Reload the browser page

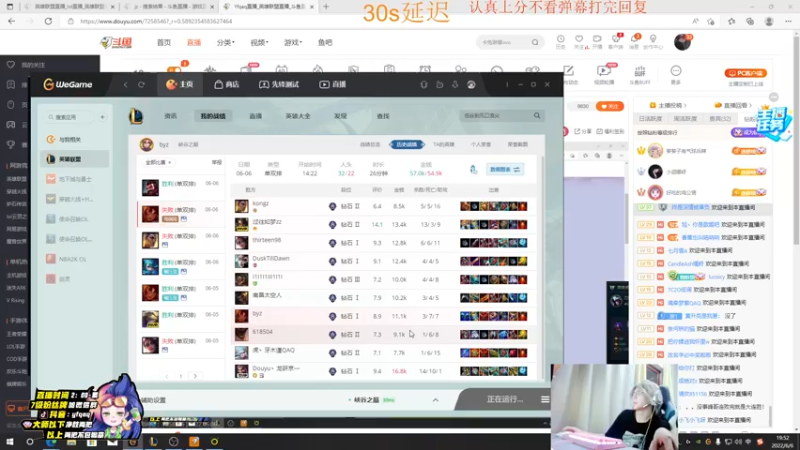48,21
